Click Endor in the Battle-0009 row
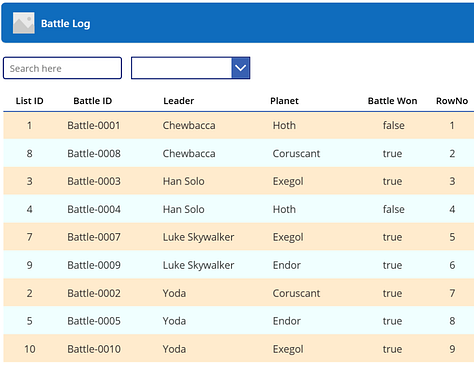This screenshot has width=474, height=365. click(287, 265)
